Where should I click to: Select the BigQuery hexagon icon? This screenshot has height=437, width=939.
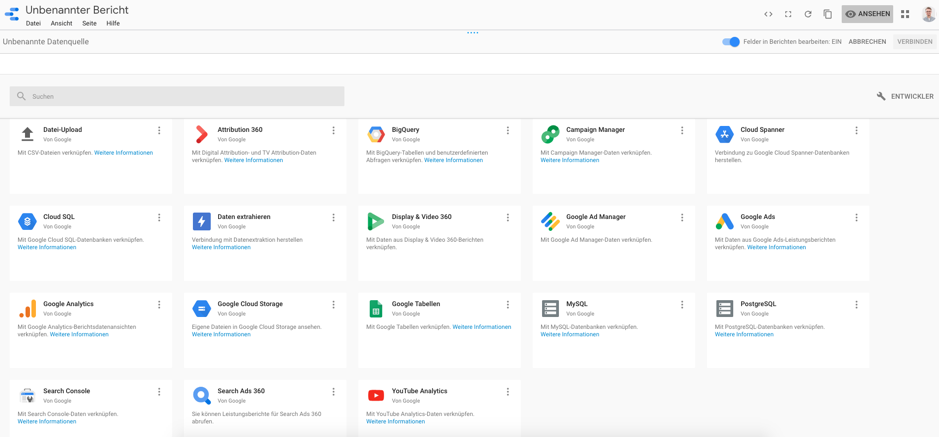click(x=375, y=135)
